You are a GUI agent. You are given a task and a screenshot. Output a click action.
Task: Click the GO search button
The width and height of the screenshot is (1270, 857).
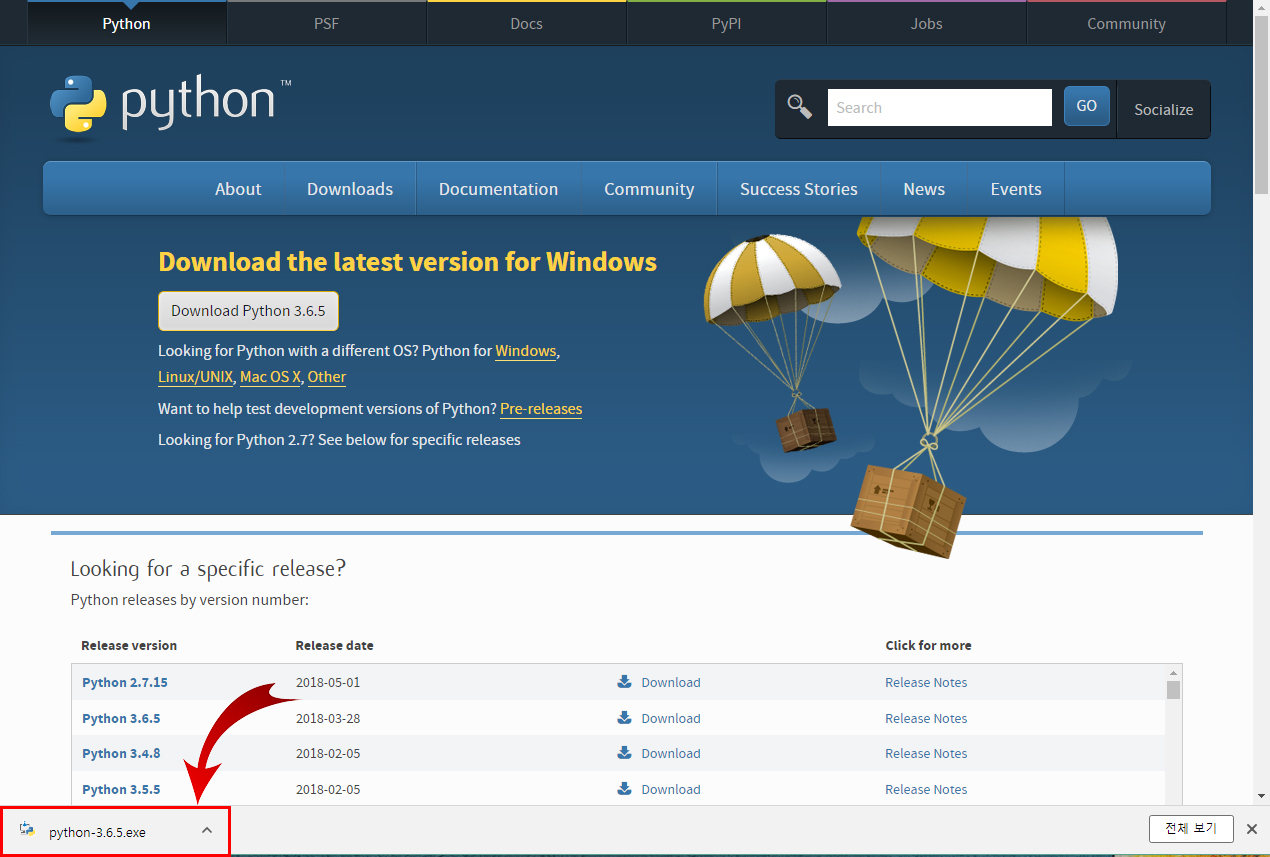point(1087,106)
